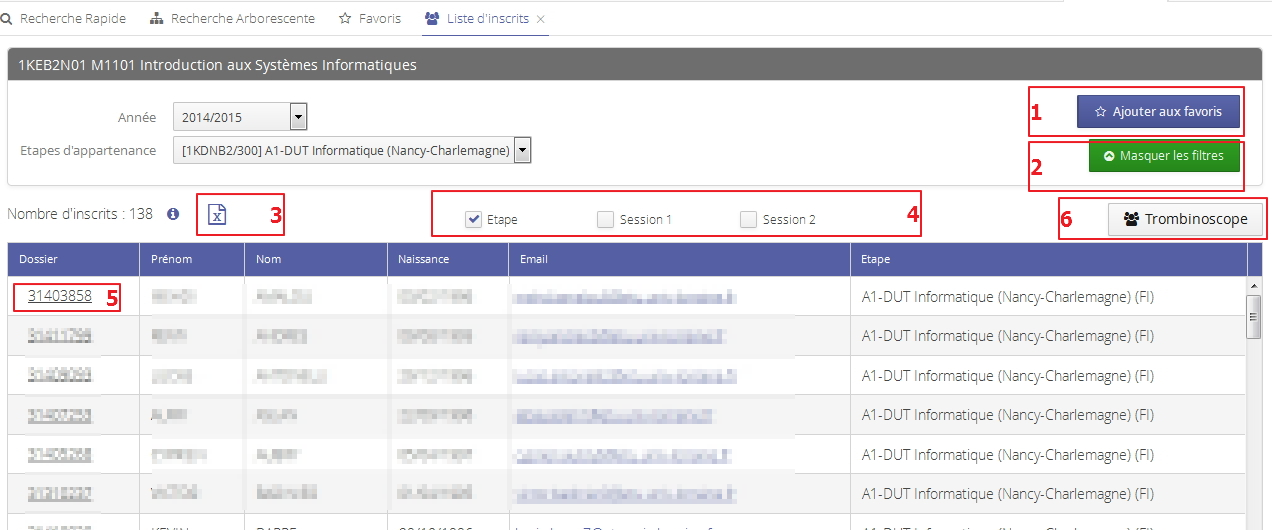Enable the Session 1 checkbox

point(605,220)
